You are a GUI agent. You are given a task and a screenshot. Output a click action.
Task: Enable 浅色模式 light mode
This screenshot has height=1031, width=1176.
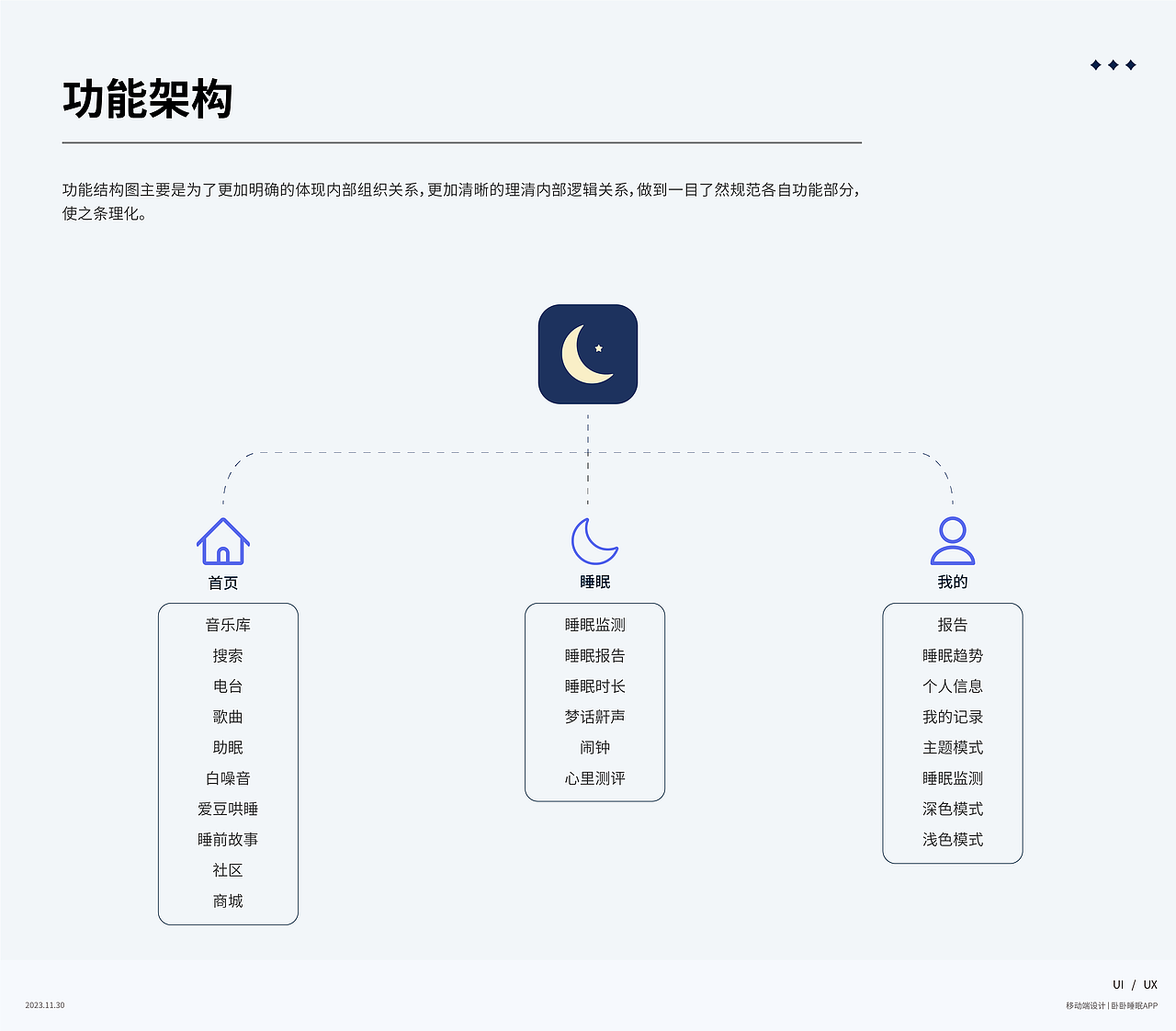pyautogui.click(x=952, y=839)
